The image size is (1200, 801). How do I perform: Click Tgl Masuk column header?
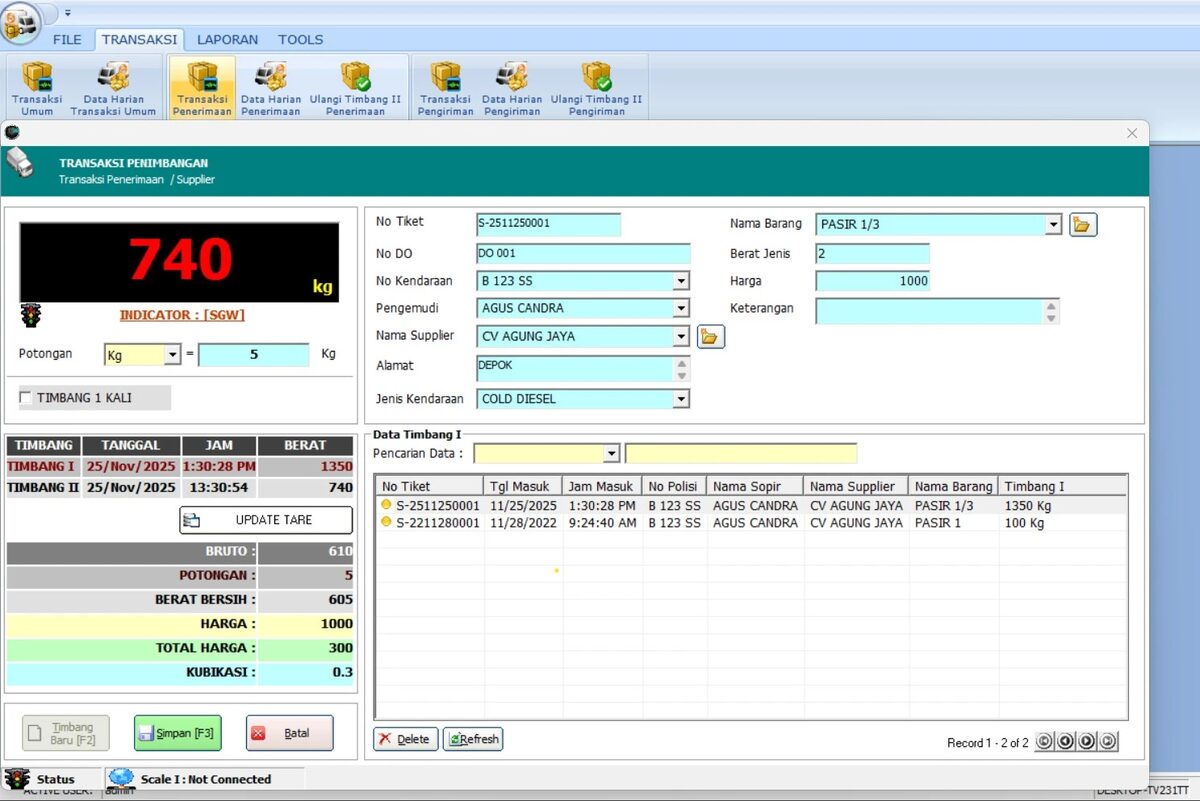tap(522, 486)
